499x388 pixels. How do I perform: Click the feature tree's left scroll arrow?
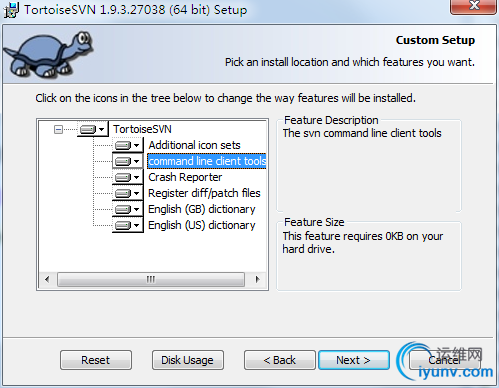click(47, 279)
